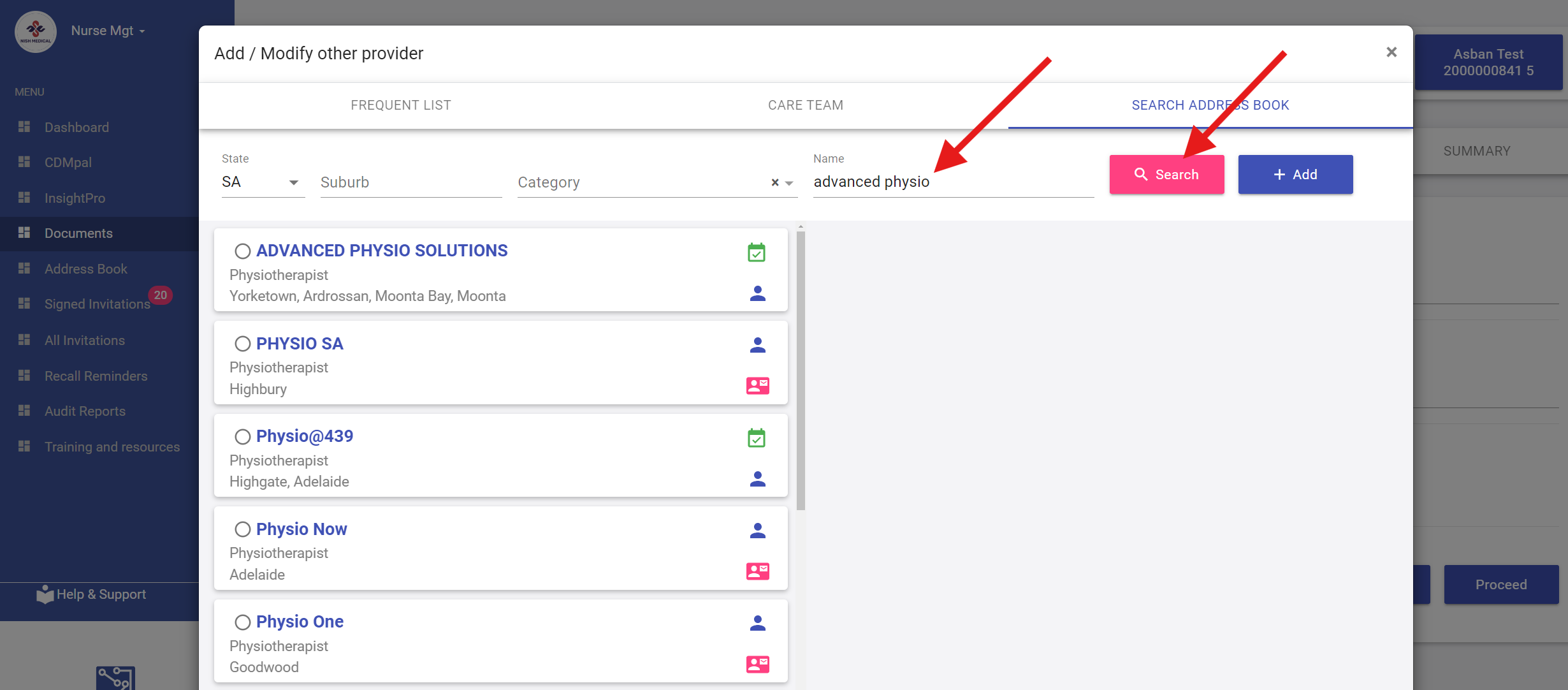Click person icon on Physio@439 card
The image size is (1568, 690).
(x=758, y=479)
